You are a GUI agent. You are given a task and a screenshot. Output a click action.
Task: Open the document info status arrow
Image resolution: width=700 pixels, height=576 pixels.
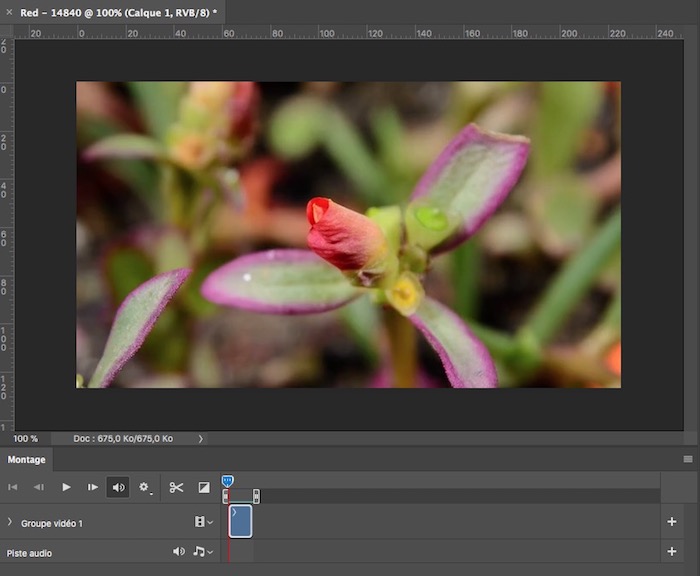pos(200,439)
